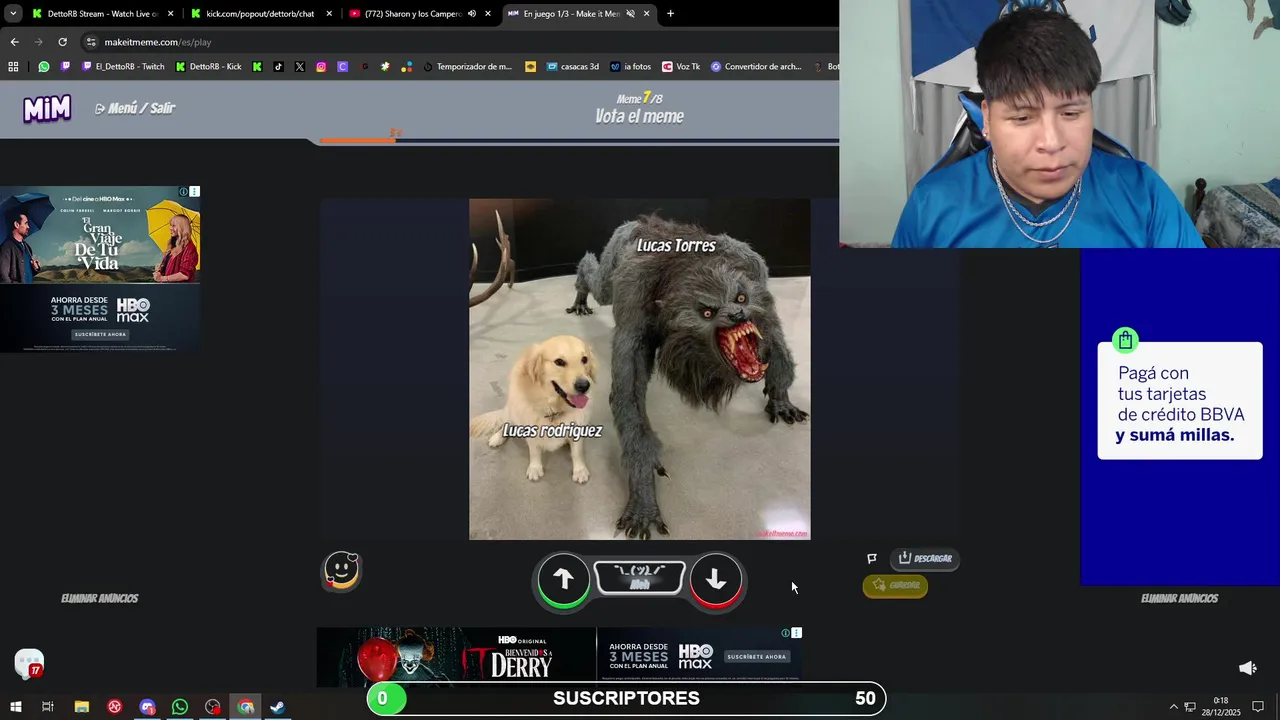1280x720 pixels.
Task: Open the Chrome apps grid bookmark
Action: (x=13, y=67)
